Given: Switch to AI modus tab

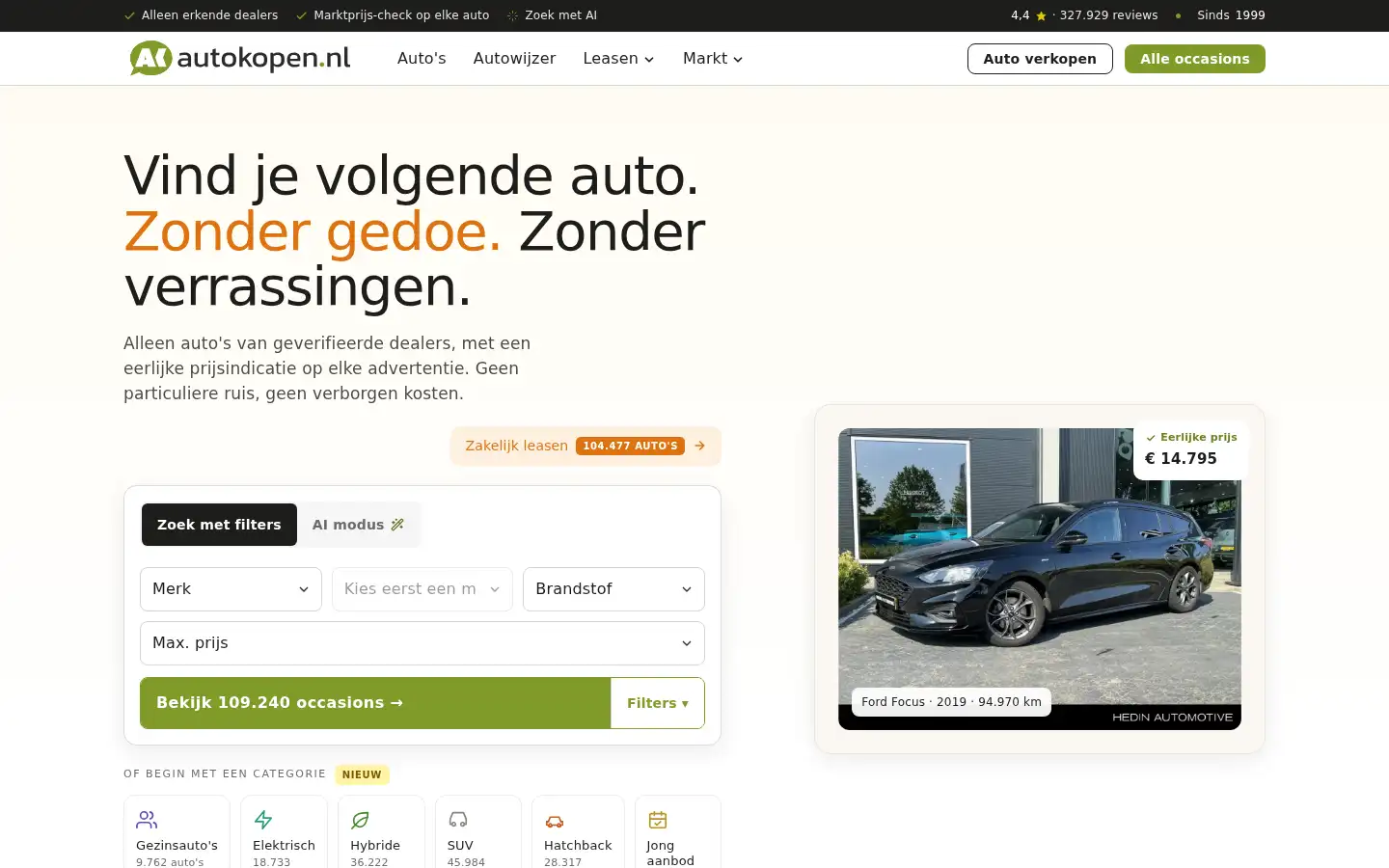Looking at the screenshot, I should 358,525.
